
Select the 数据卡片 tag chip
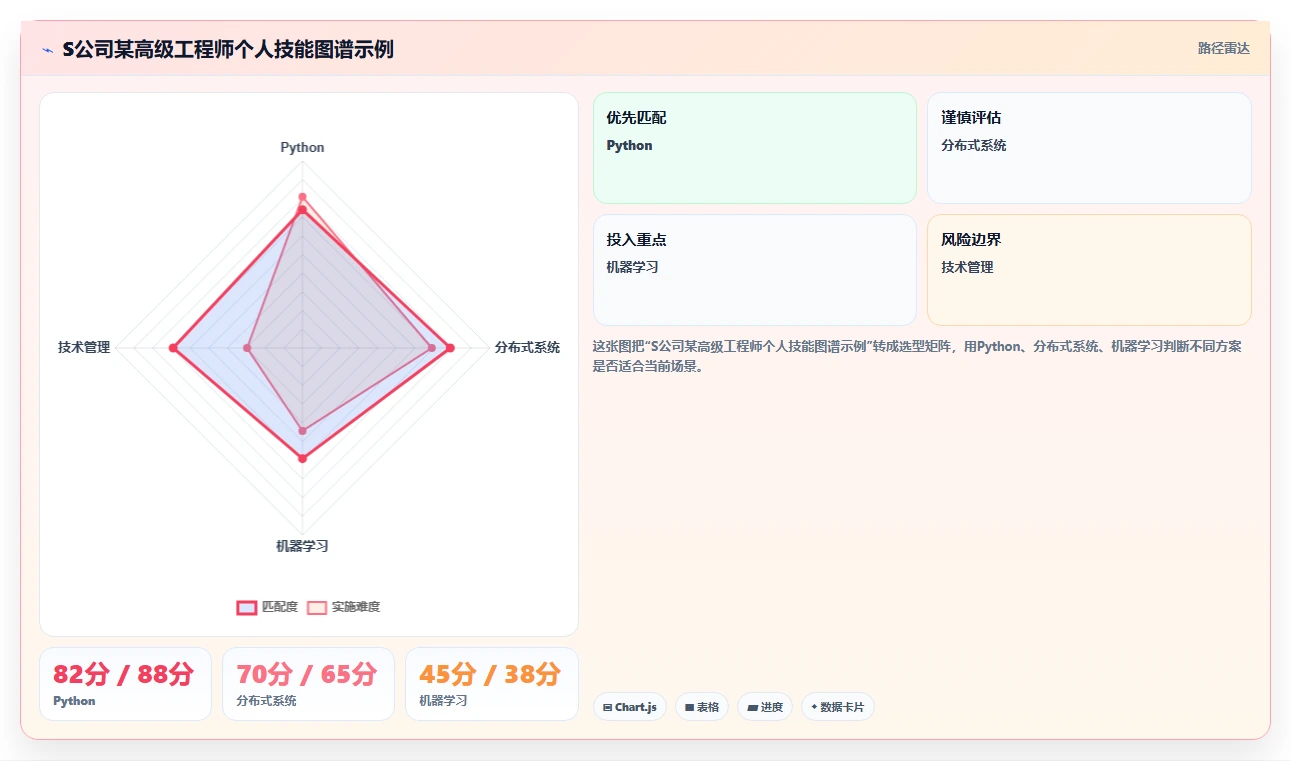838,707
